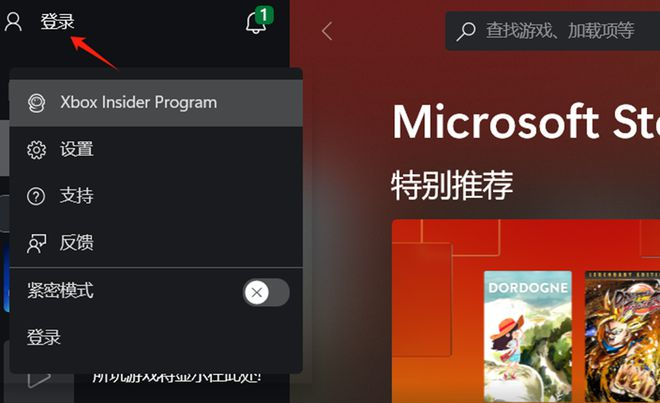Click the user profile avatar icon
The image size is (660, 403).
[x=13, y=22]
